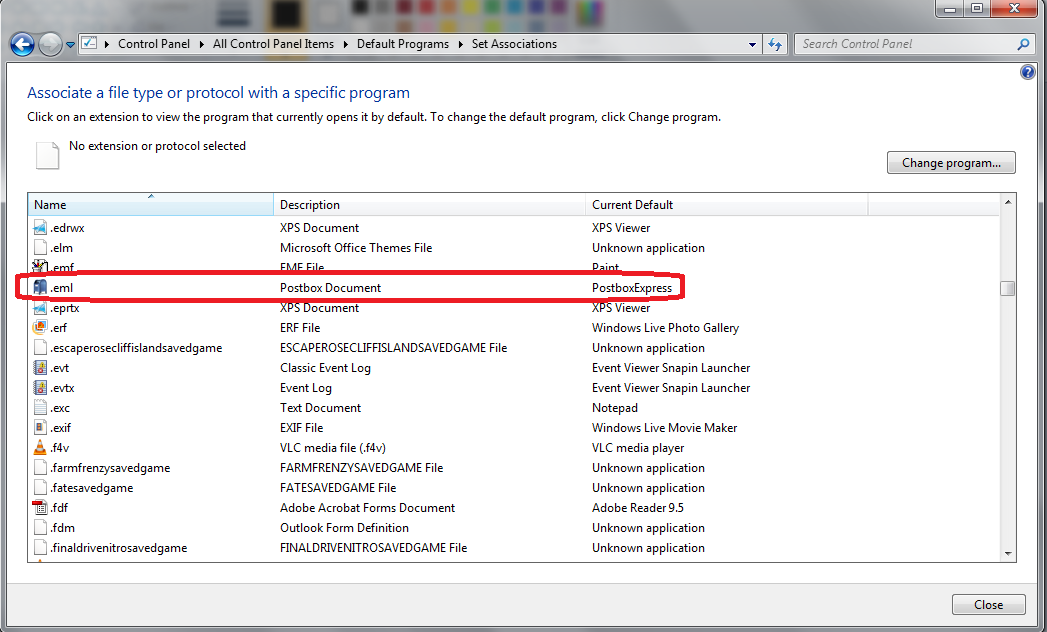Click the .elm blank file icon
The height and width of the screenshot is (632, 1047).
pos(40,248)
